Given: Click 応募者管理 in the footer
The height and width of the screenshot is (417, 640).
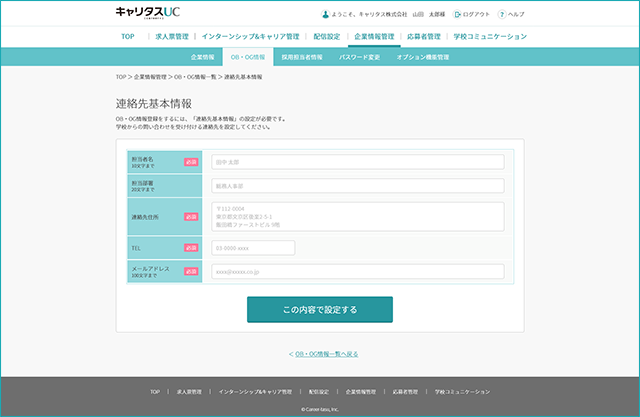Looking at the screenshot, I should pyautogui.click(x=405, y=392).
